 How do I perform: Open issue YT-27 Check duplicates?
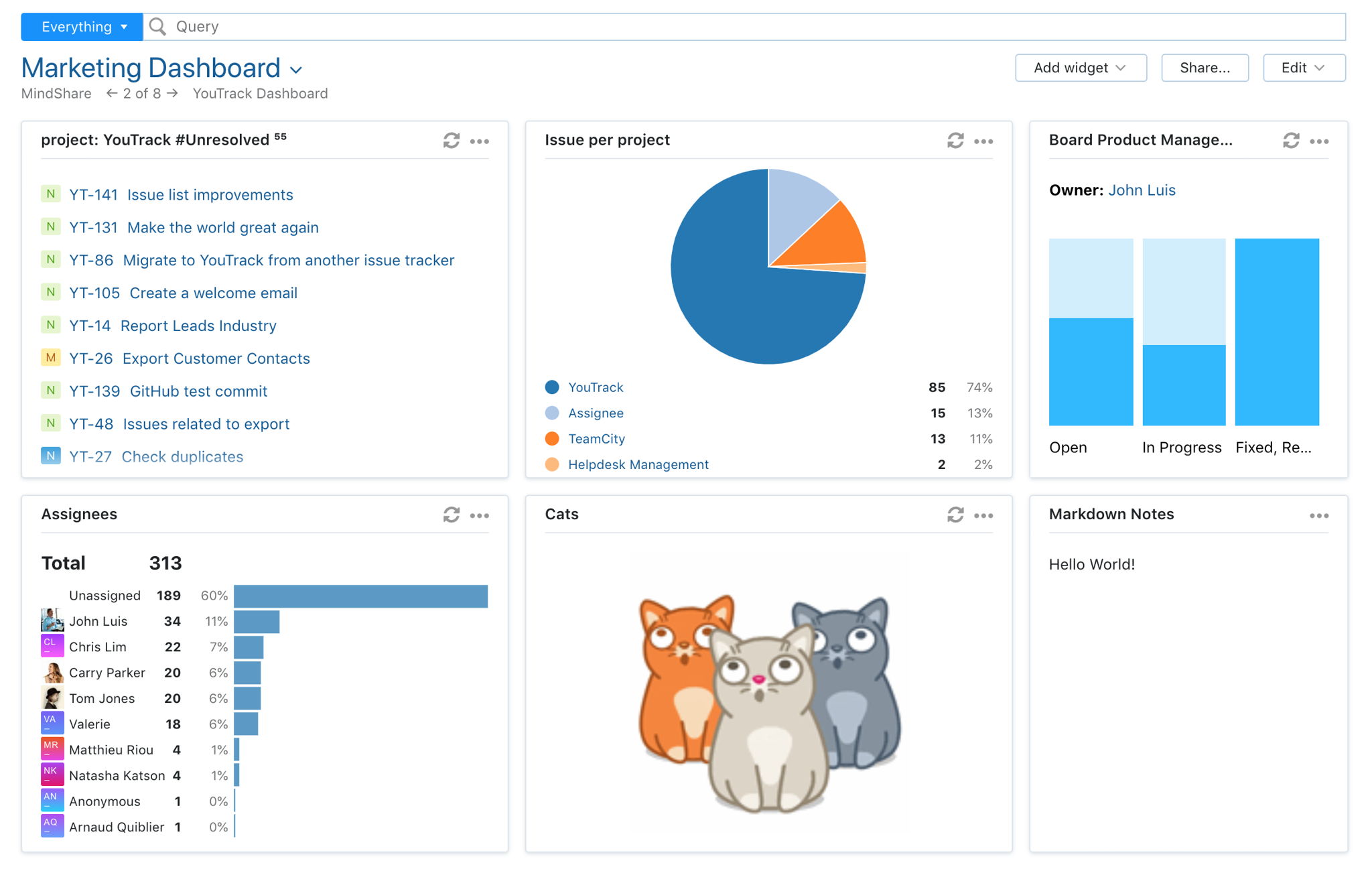156,458
